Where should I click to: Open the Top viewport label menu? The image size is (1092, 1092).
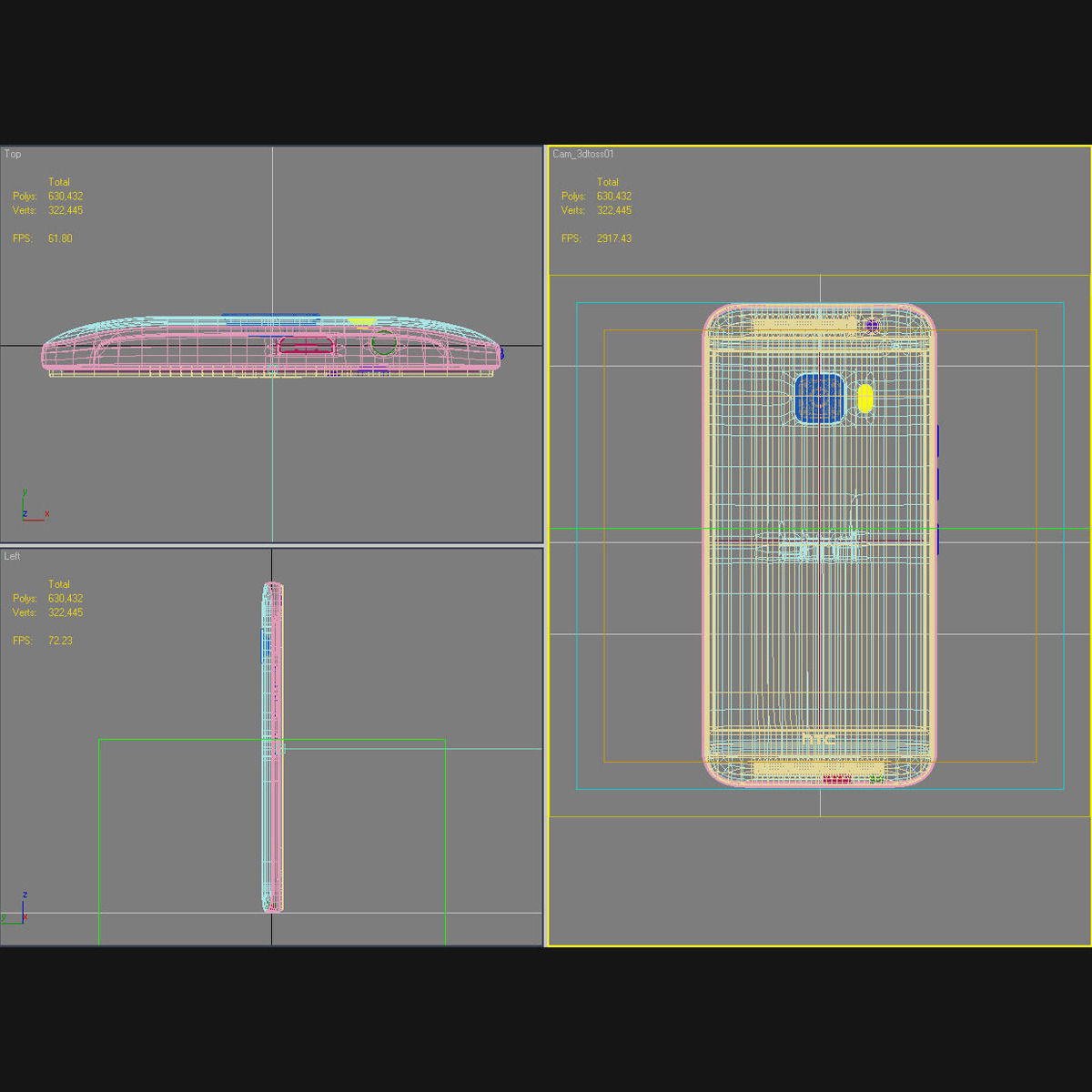[13, 154]
